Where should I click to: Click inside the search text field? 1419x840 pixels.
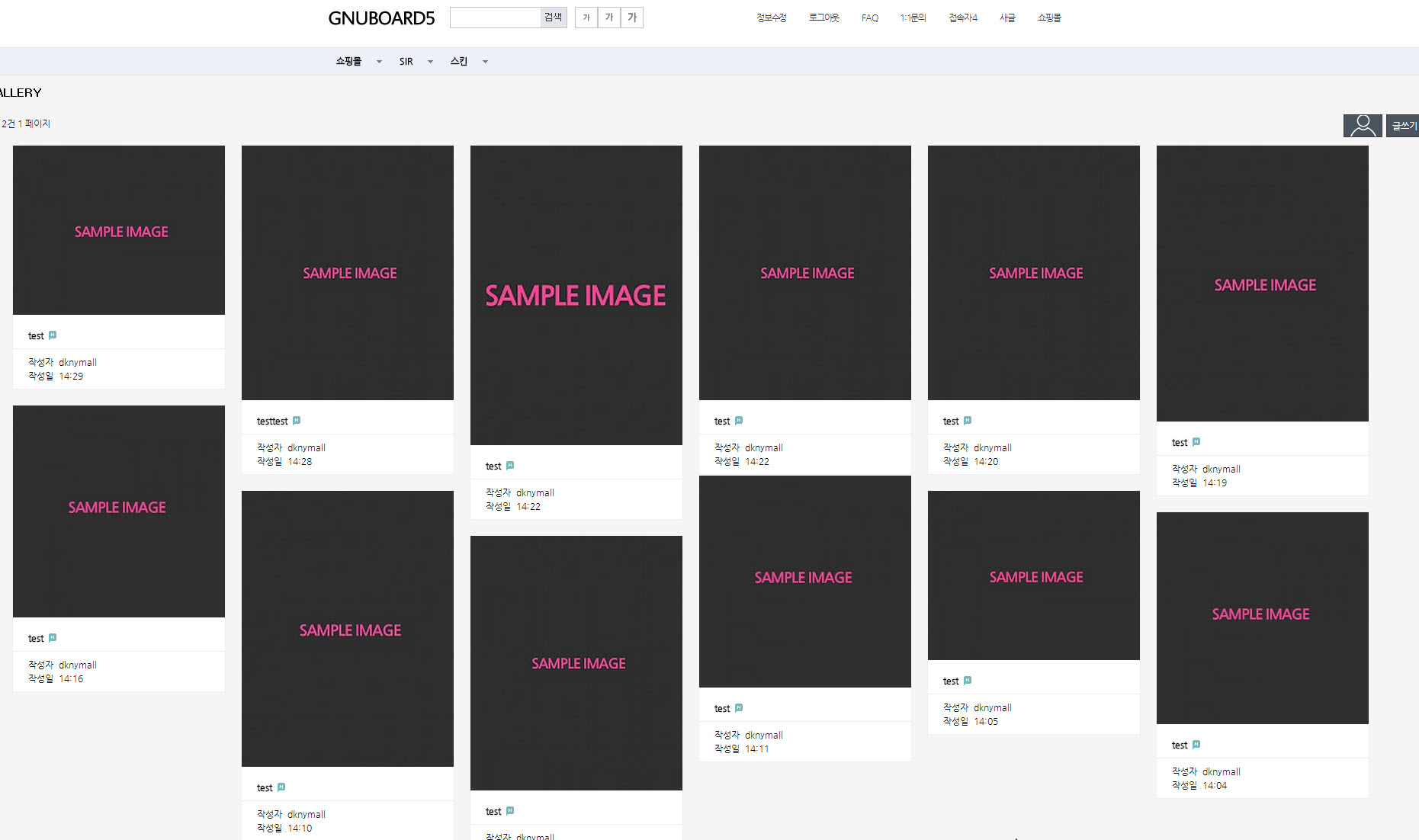495,18
